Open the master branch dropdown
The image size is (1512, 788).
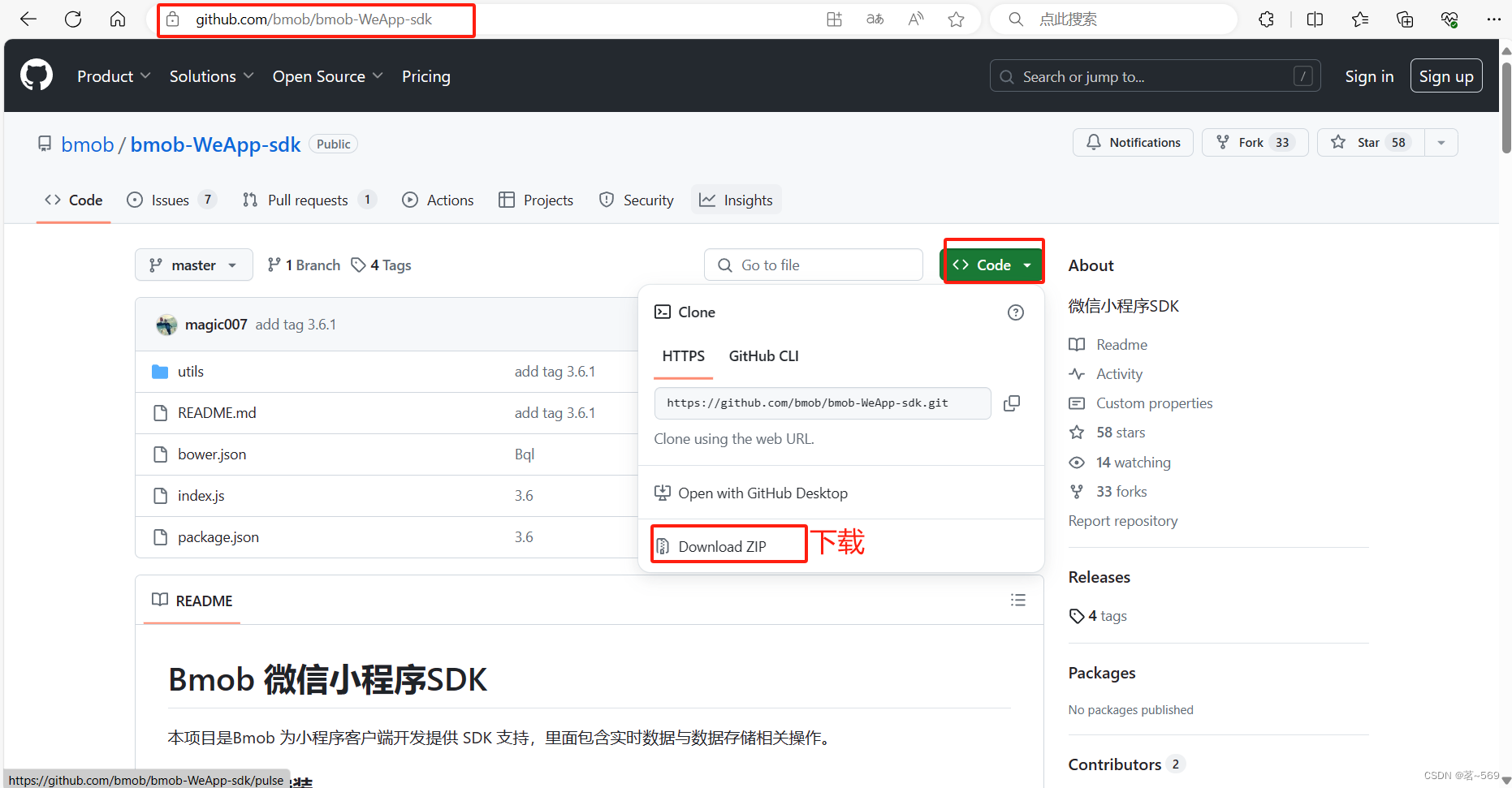coord(193,265)
